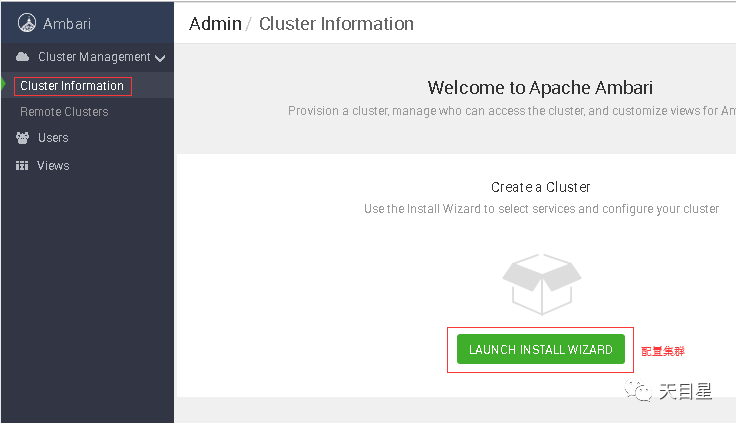The width and height of the screenshot is (736, 423).
Task: Click the red Chinese annotation text
Action: click(x=663, y=351)
